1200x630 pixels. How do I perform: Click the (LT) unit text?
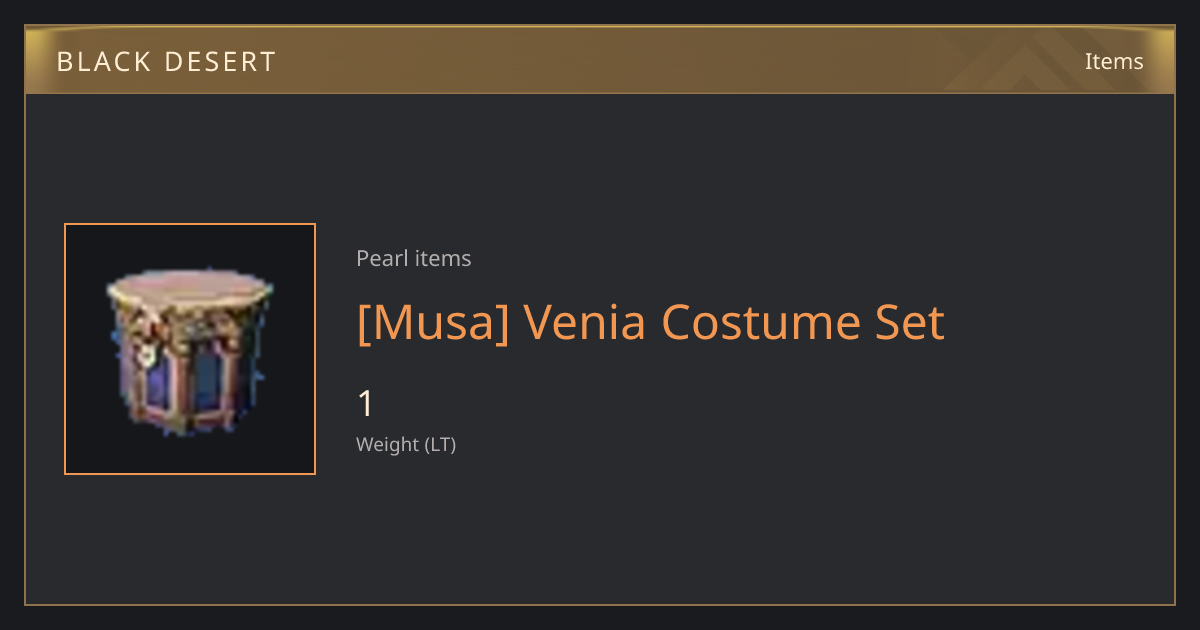tap(440, 445)
